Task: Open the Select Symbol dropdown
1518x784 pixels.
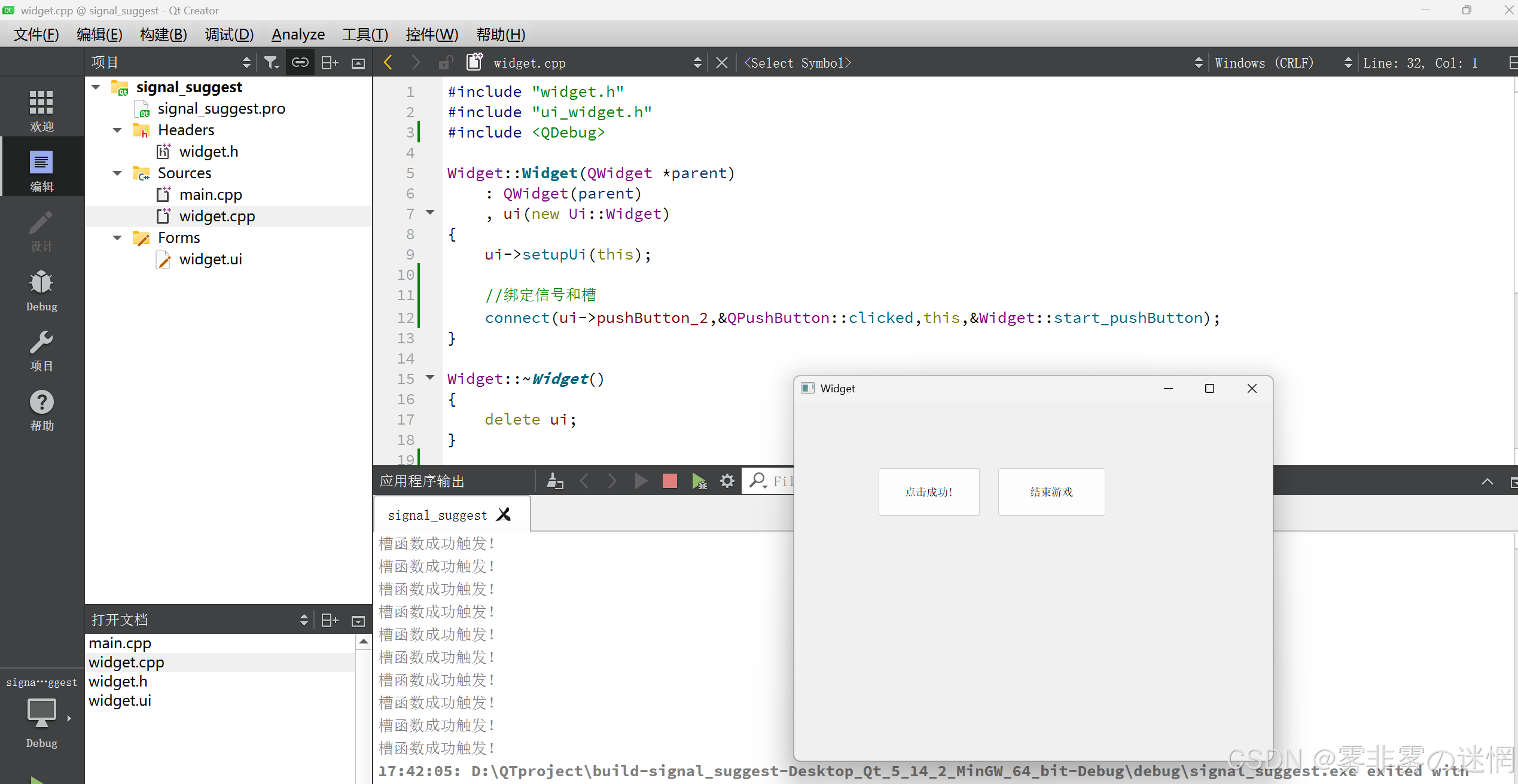Action: 969,63
